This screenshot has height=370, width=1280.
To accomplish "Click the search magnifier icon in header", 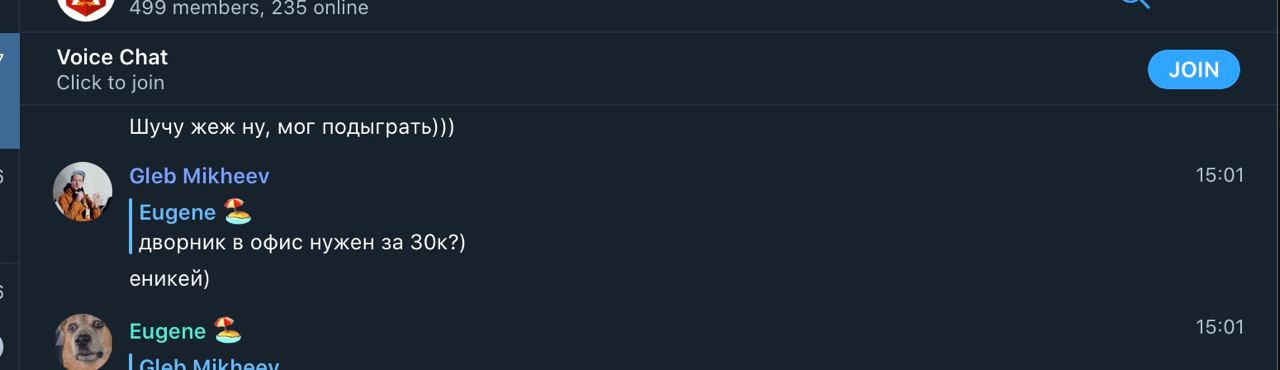I will coord(1134,3).
